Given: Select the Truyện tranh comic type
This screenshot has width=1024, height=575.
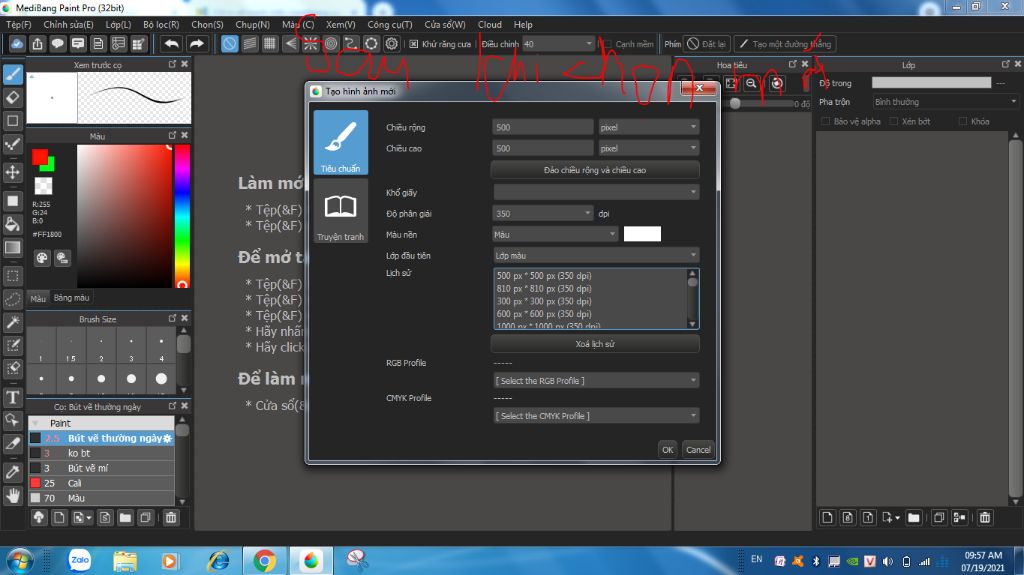Looking at the screenshot, I should pos(340,212).
